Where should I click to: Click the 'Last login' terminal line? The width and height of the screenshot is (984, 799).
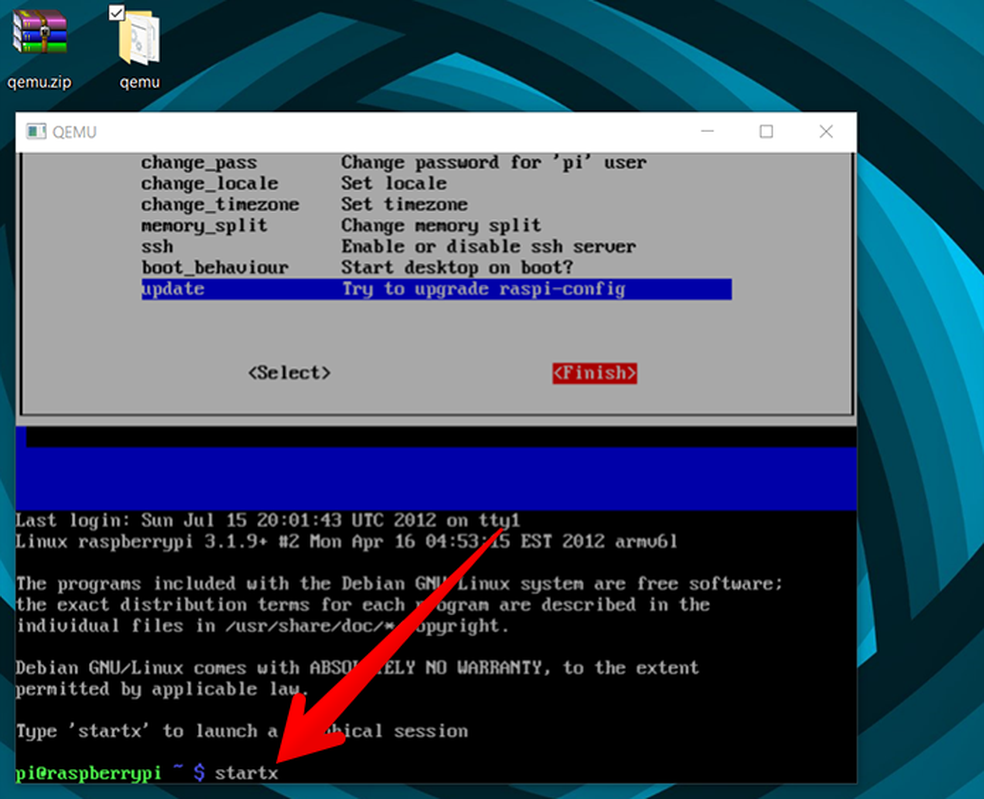coord(268,520)
